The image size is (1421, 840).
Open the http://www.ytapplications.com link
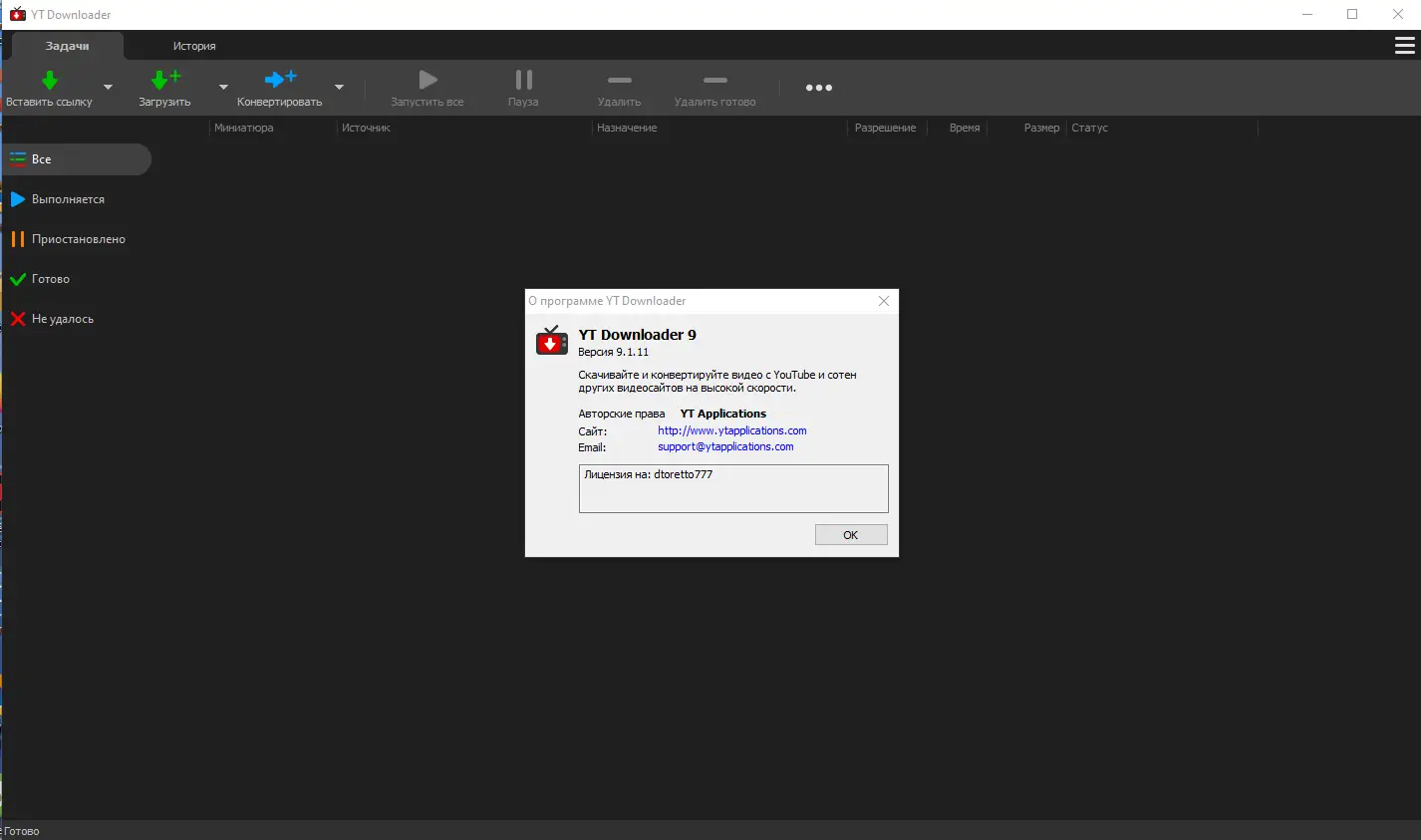tap(731, 430)
